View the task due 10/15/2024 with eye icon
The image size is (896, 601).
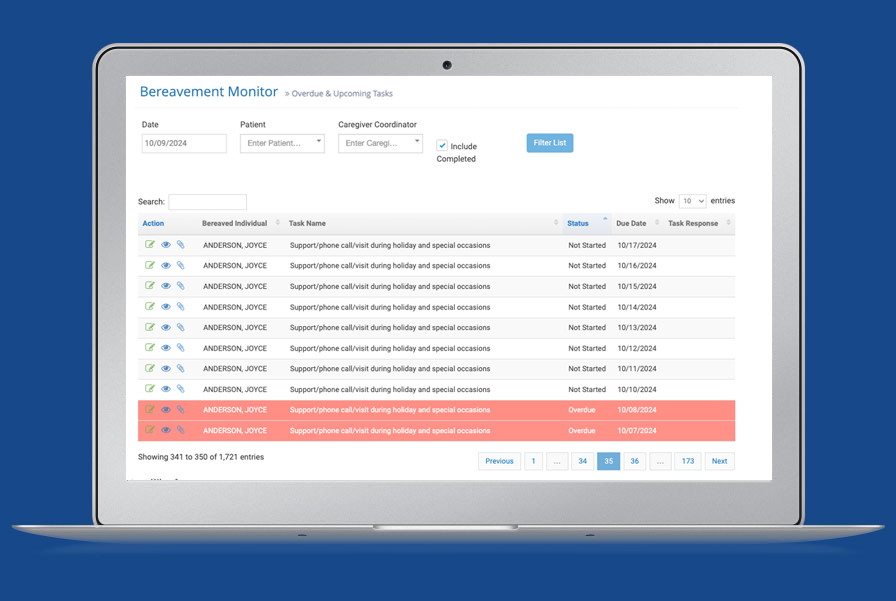(x=166, y=286)
